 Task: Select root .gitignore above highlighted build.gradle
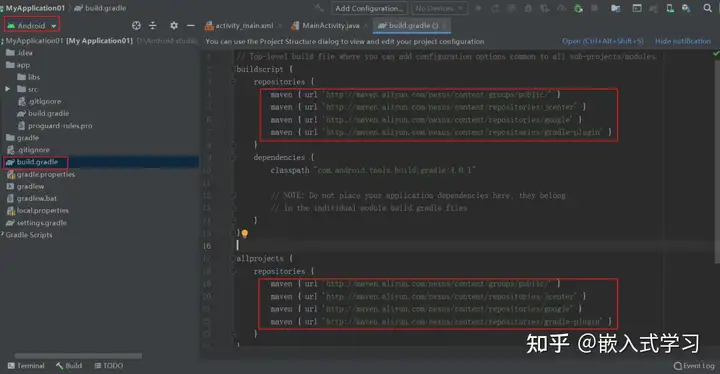pos(28,150)
